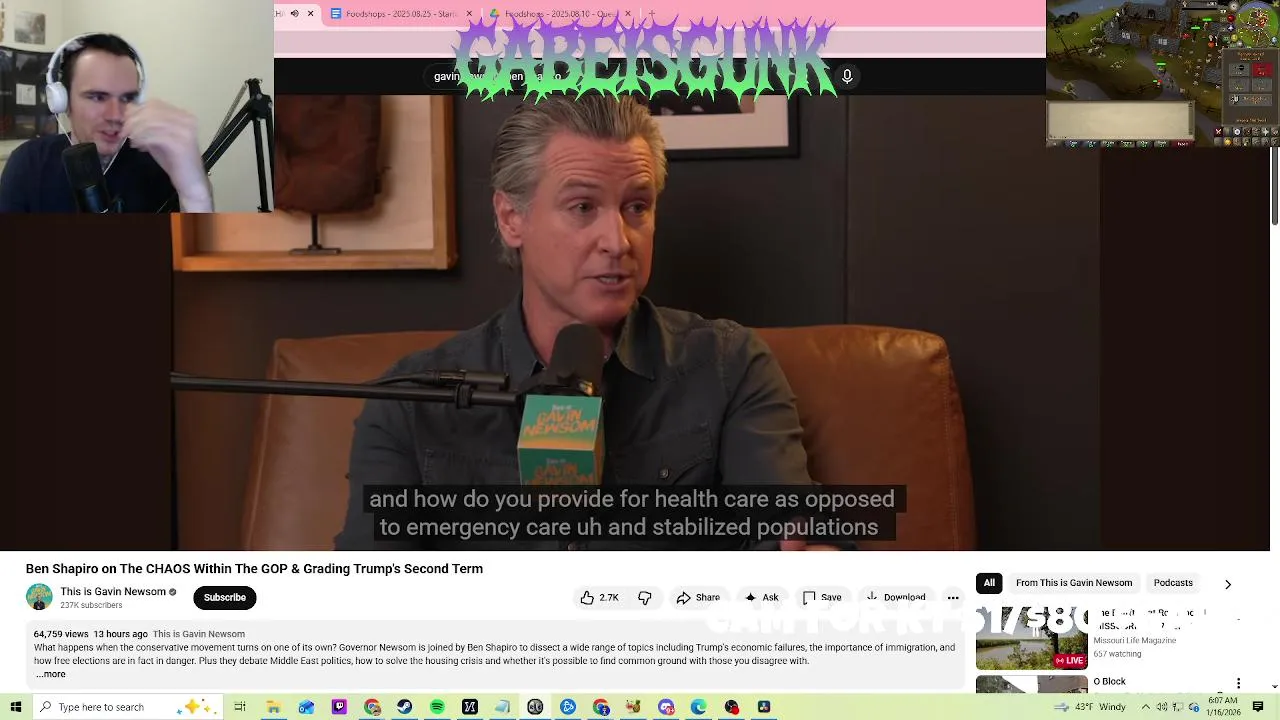
Task: Select the All filter chip
Action: pyautogui.click(x=989, y=583)
